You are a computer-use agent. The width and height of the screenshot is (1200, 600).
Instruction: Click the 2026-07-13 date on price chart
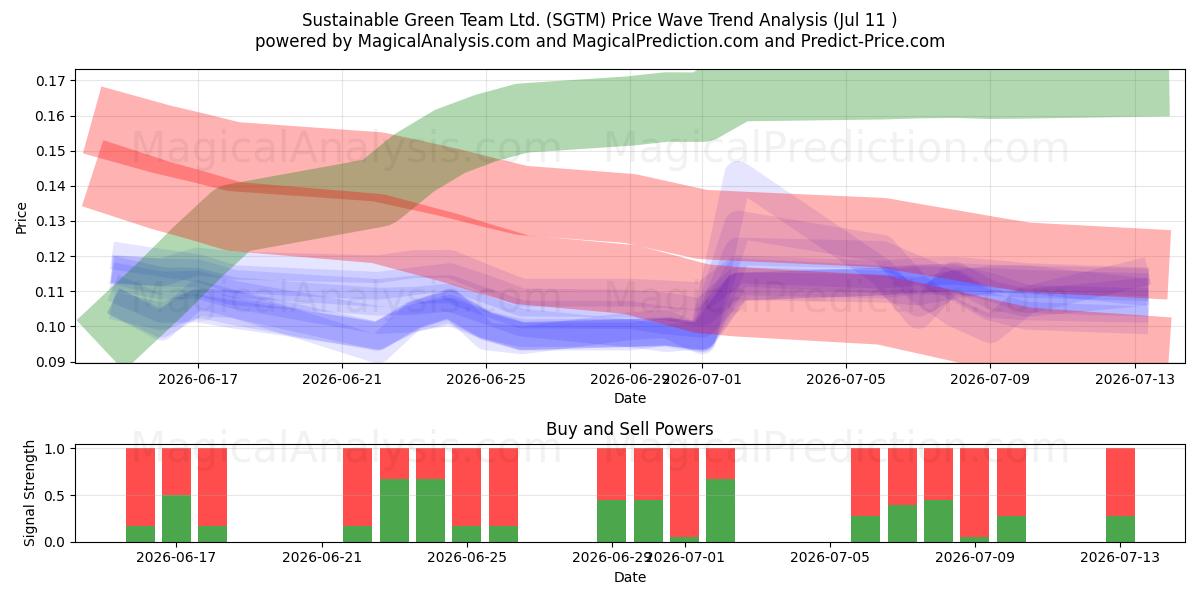pos(1136,379)
